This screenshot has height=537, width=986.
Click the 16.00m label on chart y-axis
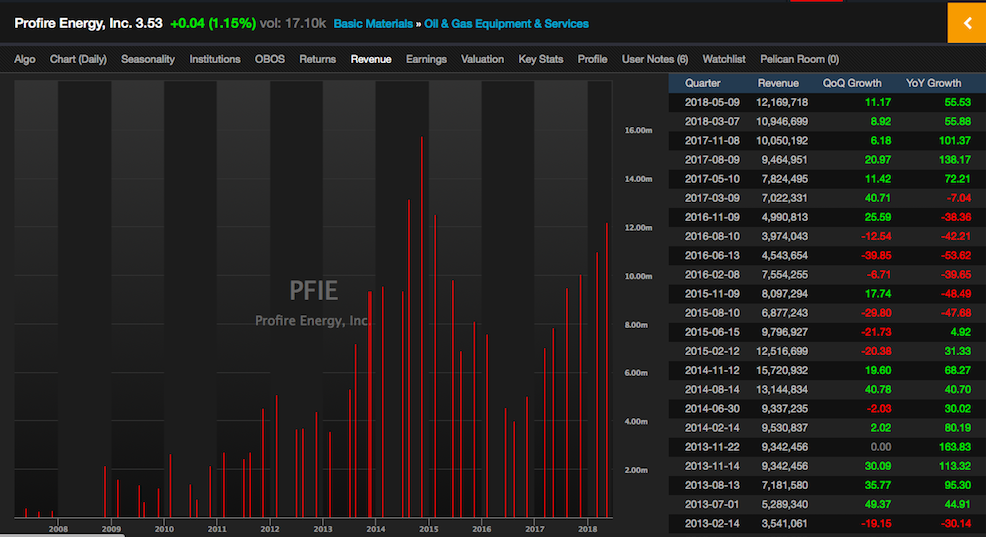click(638, 130)
